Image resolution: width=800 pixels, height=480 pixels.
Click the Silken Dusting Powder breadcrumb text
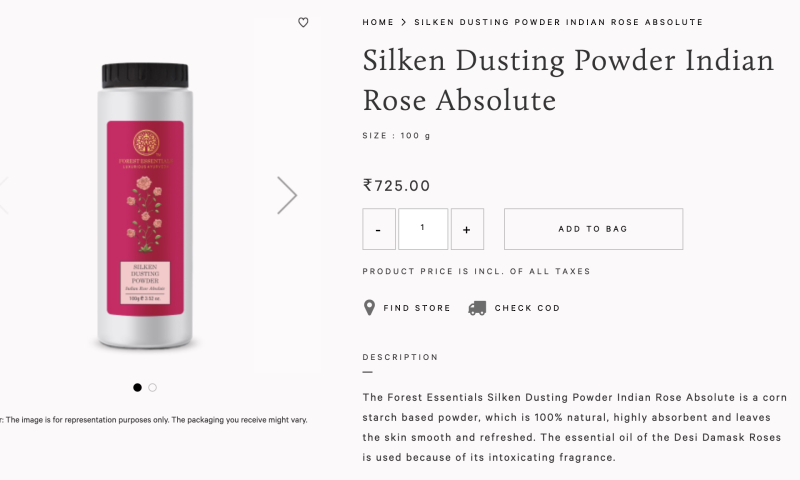click(558, 22)
